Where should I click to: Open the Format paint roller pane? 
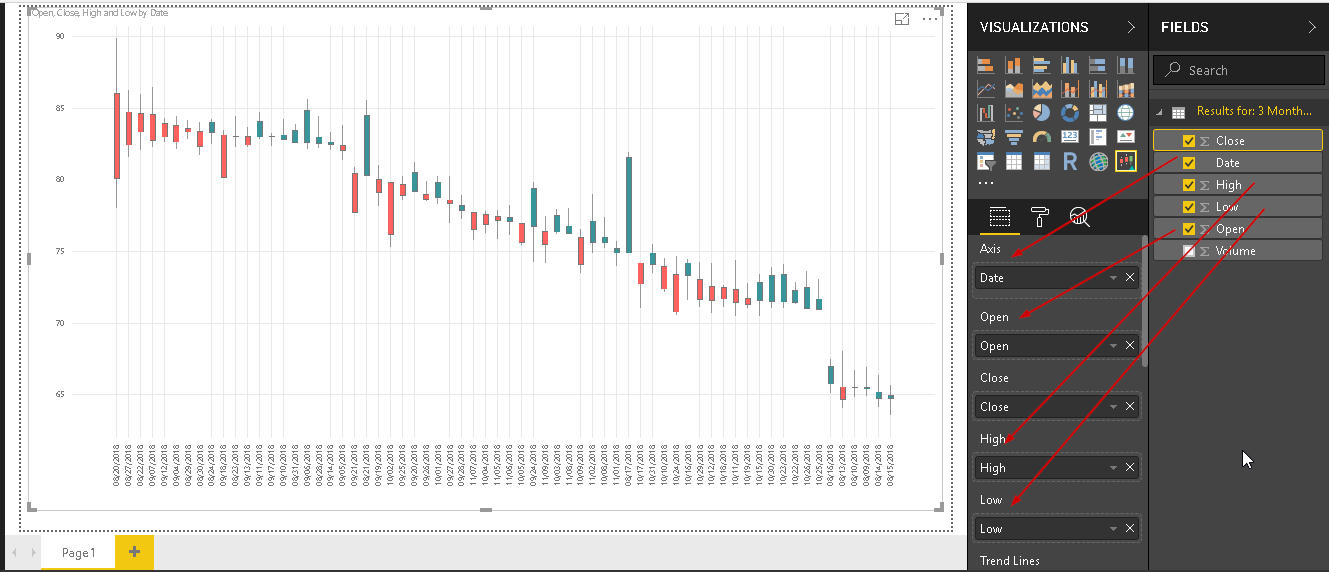point(1040,216)
